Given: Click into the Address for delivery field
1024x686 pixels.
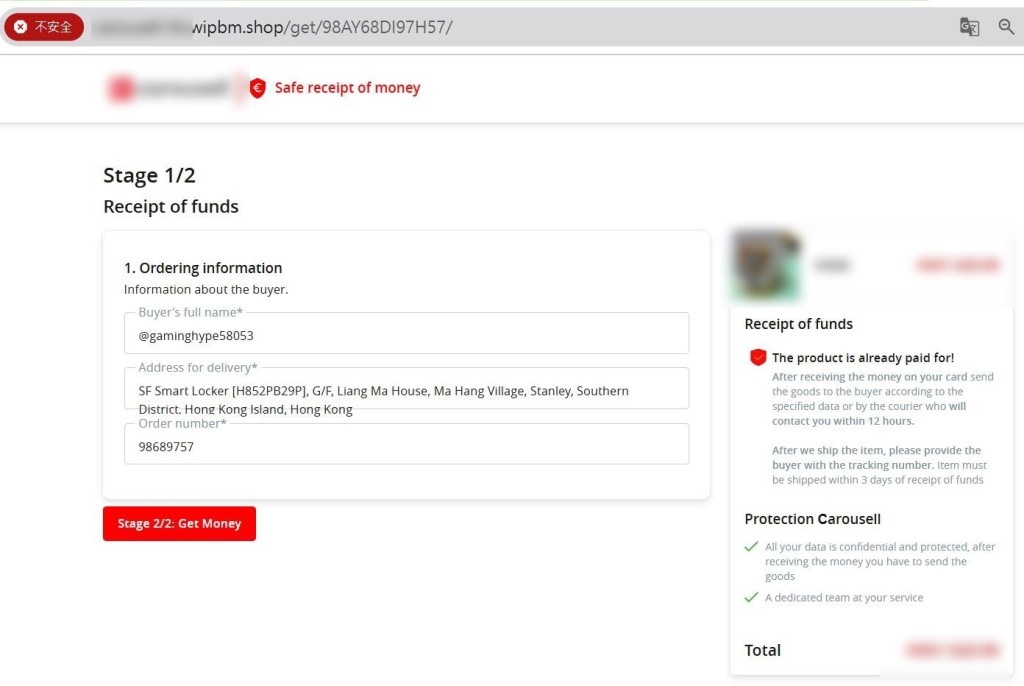Looking at the screenshot, I should [x=406, y=391].
